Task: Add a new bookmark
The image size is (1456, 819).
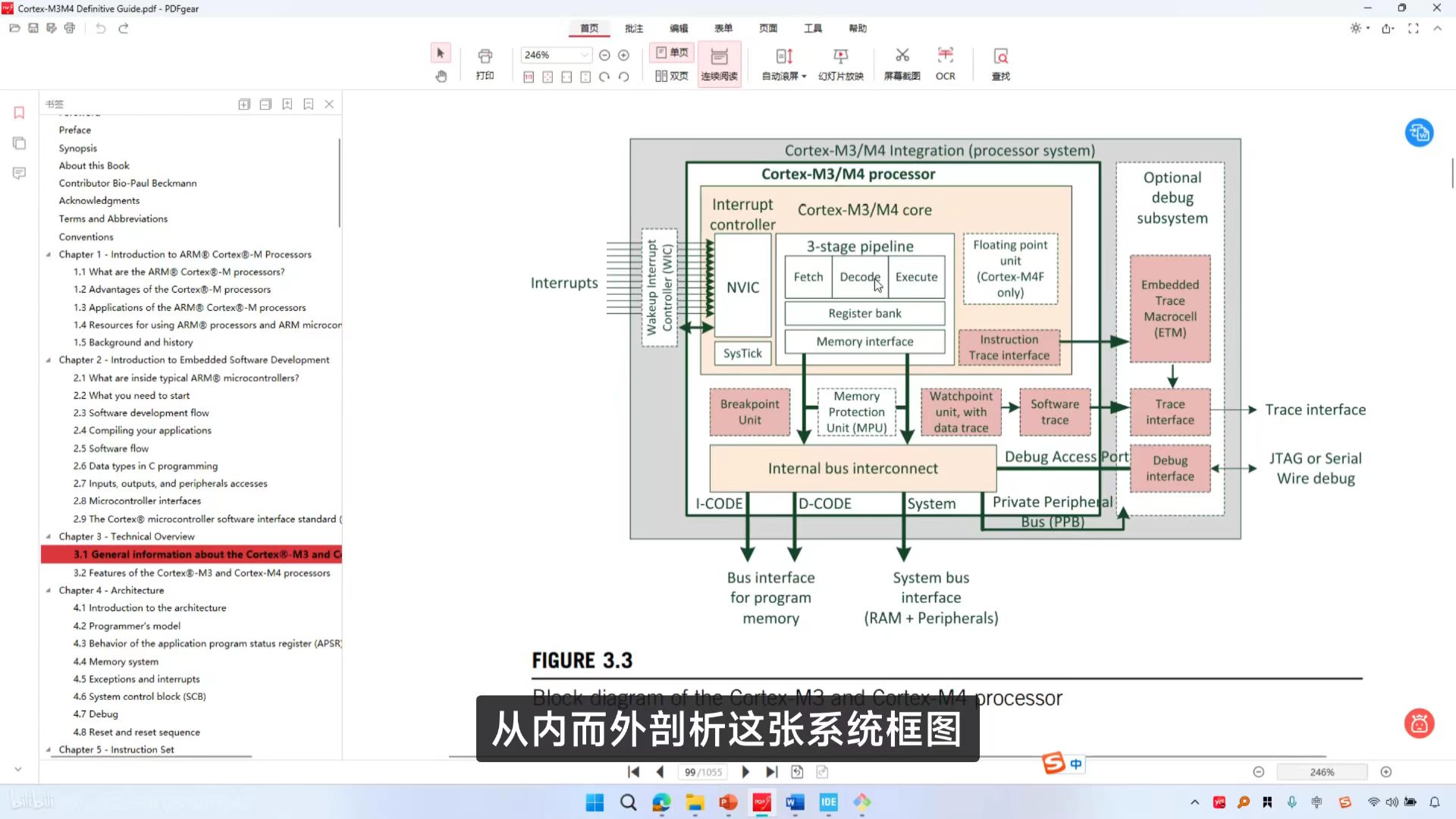Action: (287, 104)
